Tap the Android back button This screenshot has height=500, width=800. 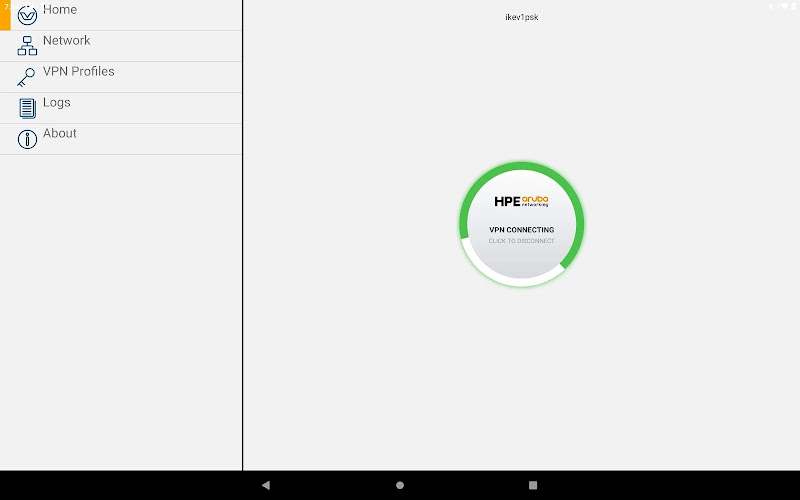[x=266, y=485]
